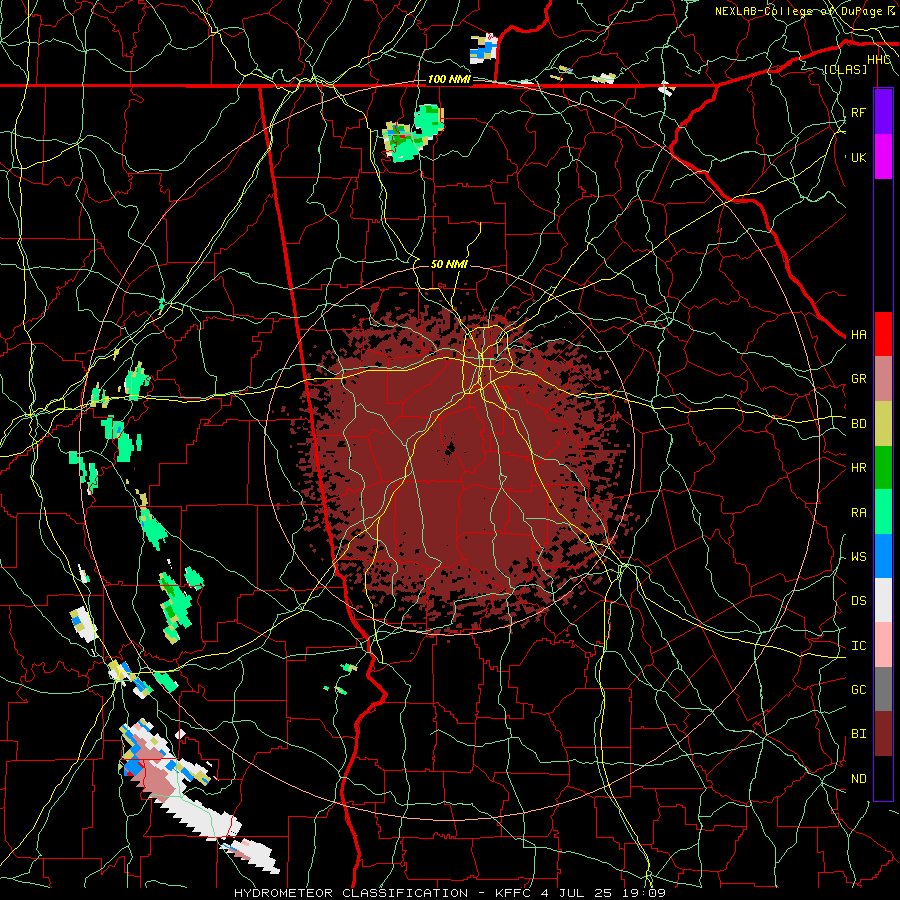
Task: Click the 'IC' legend label
Action: [858, 646]
